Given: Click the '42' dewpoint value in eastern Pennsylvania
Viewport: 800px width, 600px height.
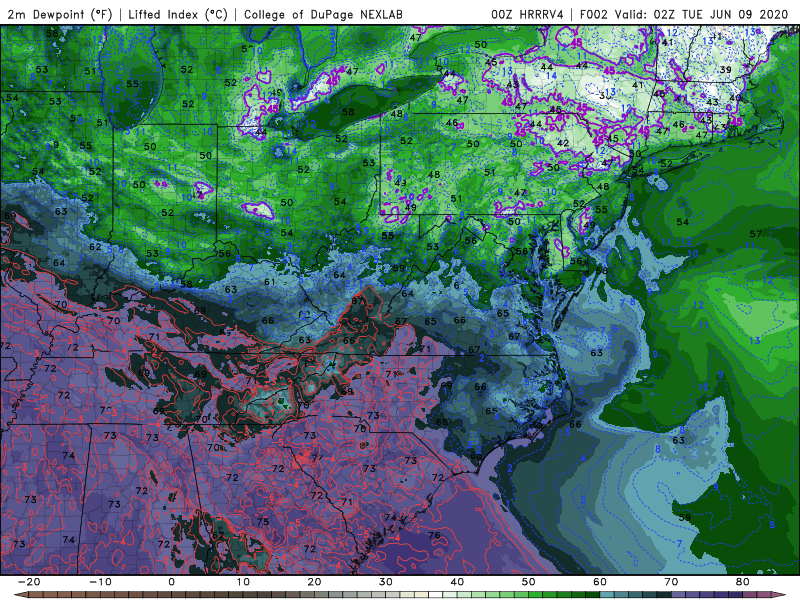Looking at the screenshot, I should pyautogui.click(x=563, y=143).
